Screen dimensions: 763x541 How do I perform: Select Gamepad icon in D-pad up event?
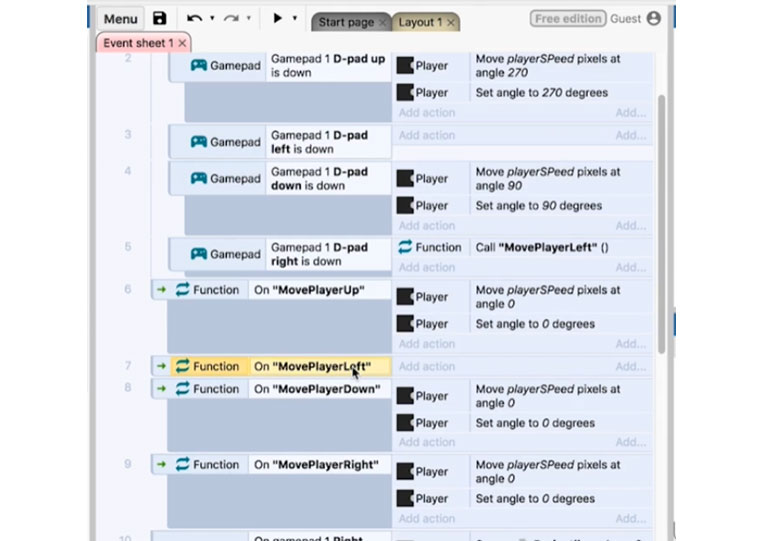click(199, 65)
